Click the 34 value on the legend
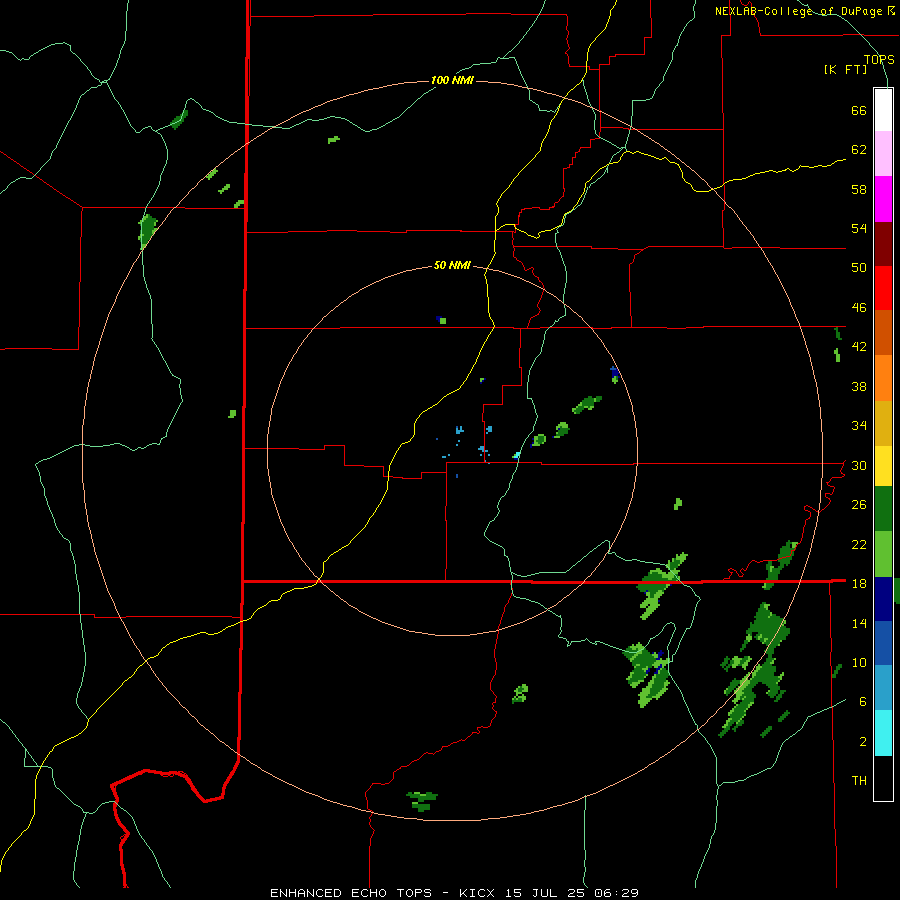900x900 pixels. [859, 426]
